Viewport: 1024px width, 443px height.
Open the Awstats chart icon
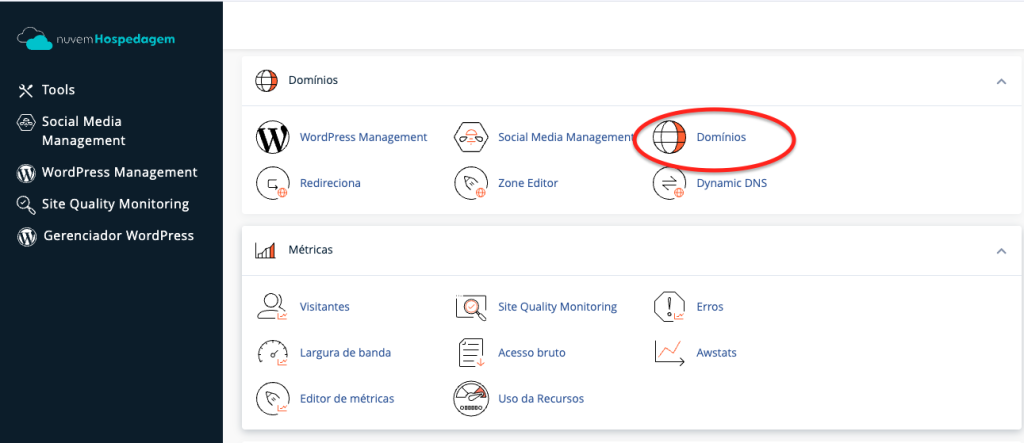click(669, 352)
